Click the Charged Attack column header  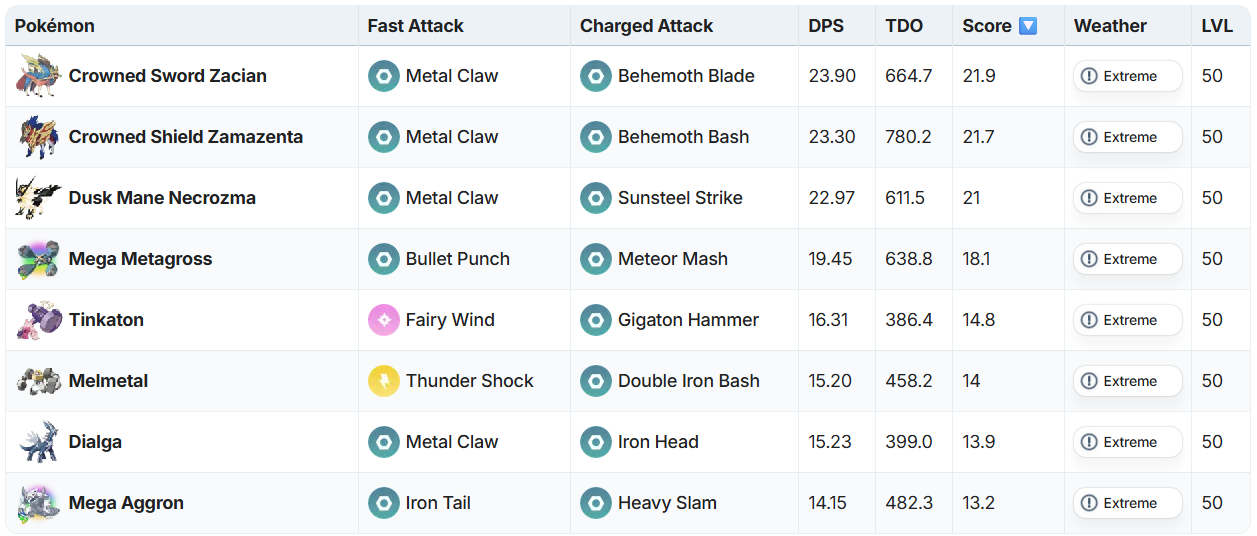(646, 26)
